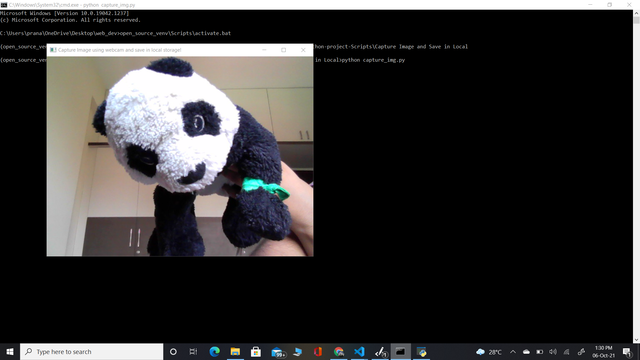This screenshot has height=360, width=640.
Task: Open Task View on the taskbar
Action: [193, 351]
